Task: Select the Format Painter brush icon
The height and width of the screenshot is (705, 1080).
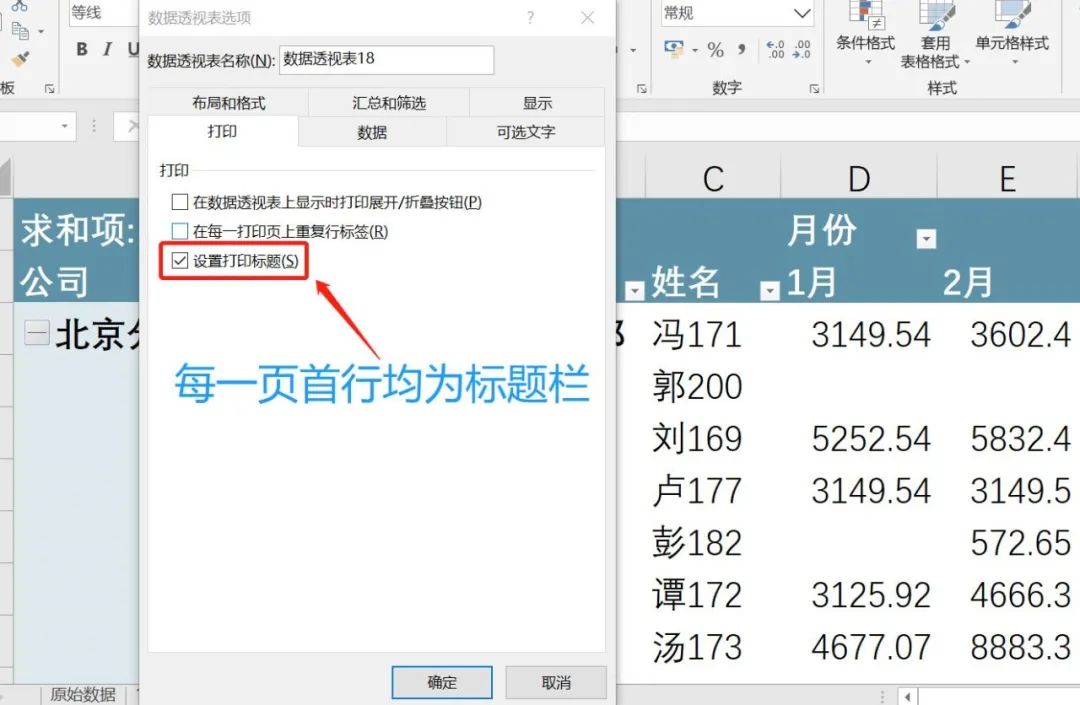Action: (21, 59)
